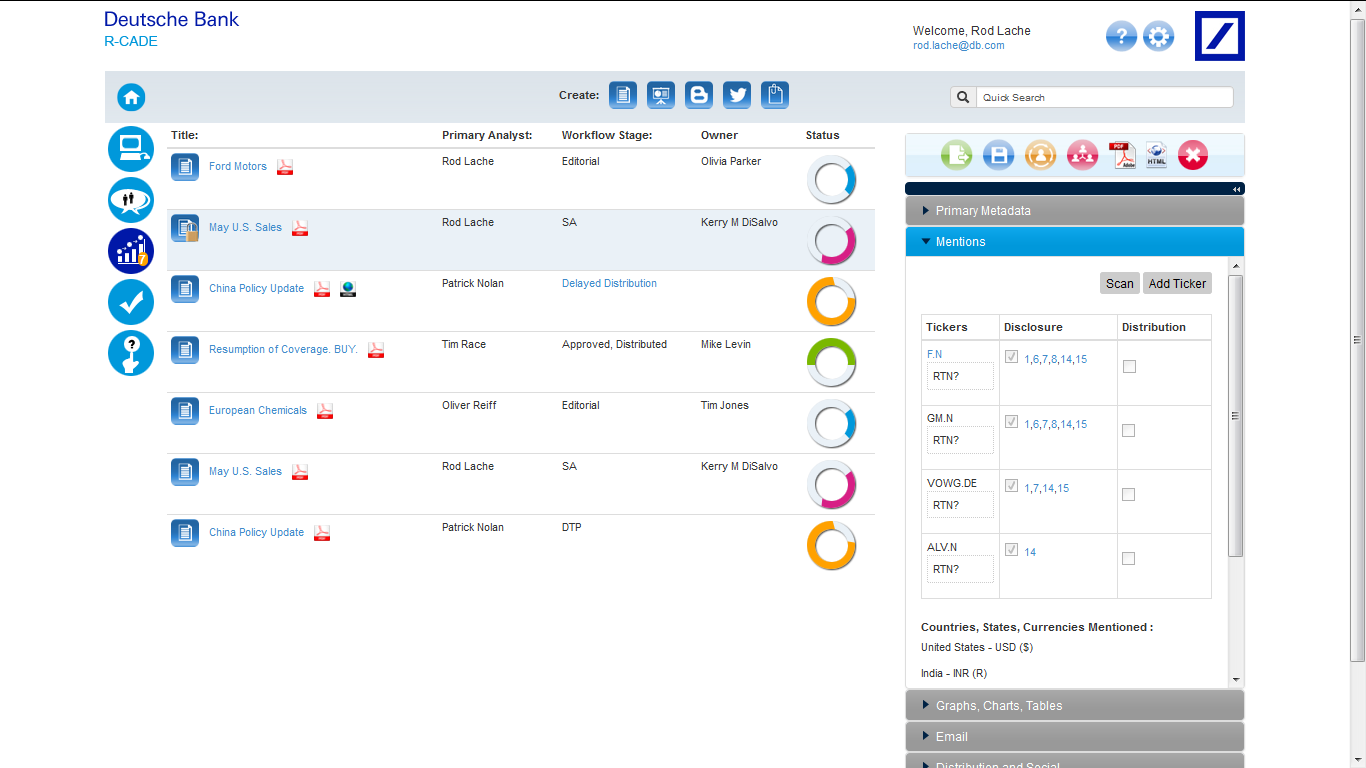
Task: Open PDF icon for Resumption of Coverage
Action: tap(376, 350)
